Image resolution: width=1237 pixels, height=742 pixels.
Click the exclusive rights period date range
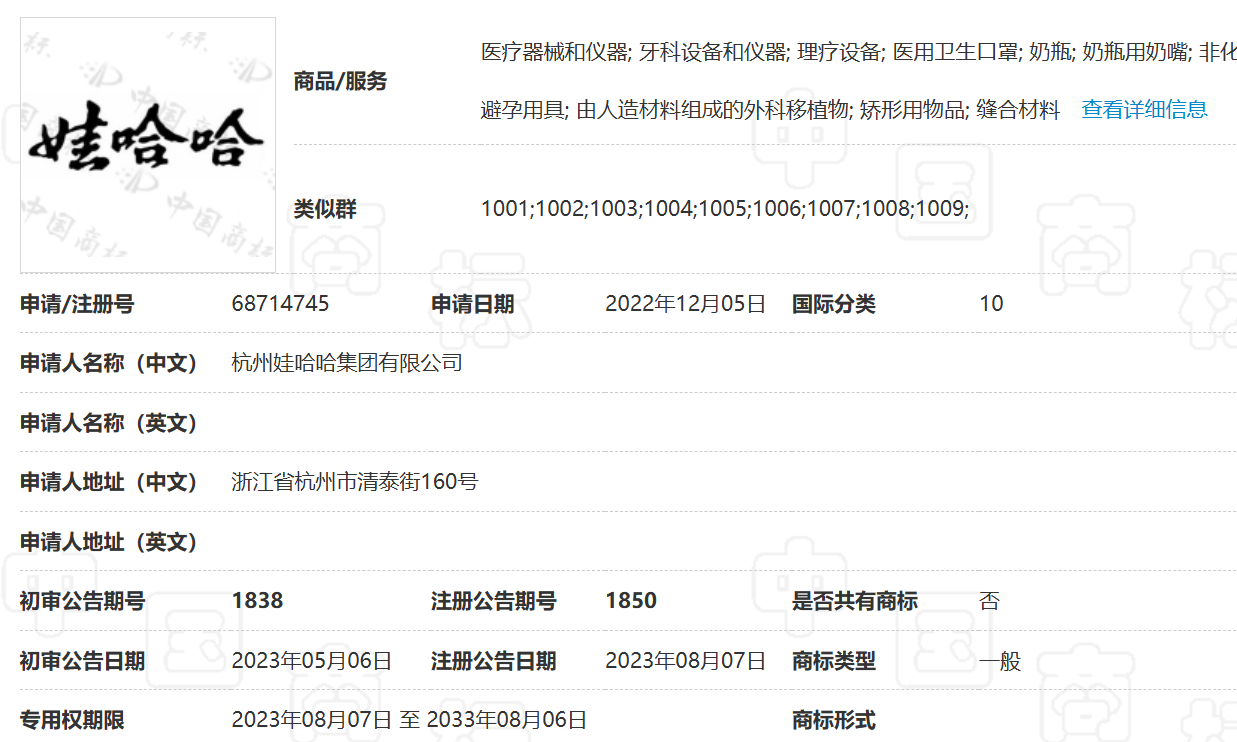tap(409, 720)
